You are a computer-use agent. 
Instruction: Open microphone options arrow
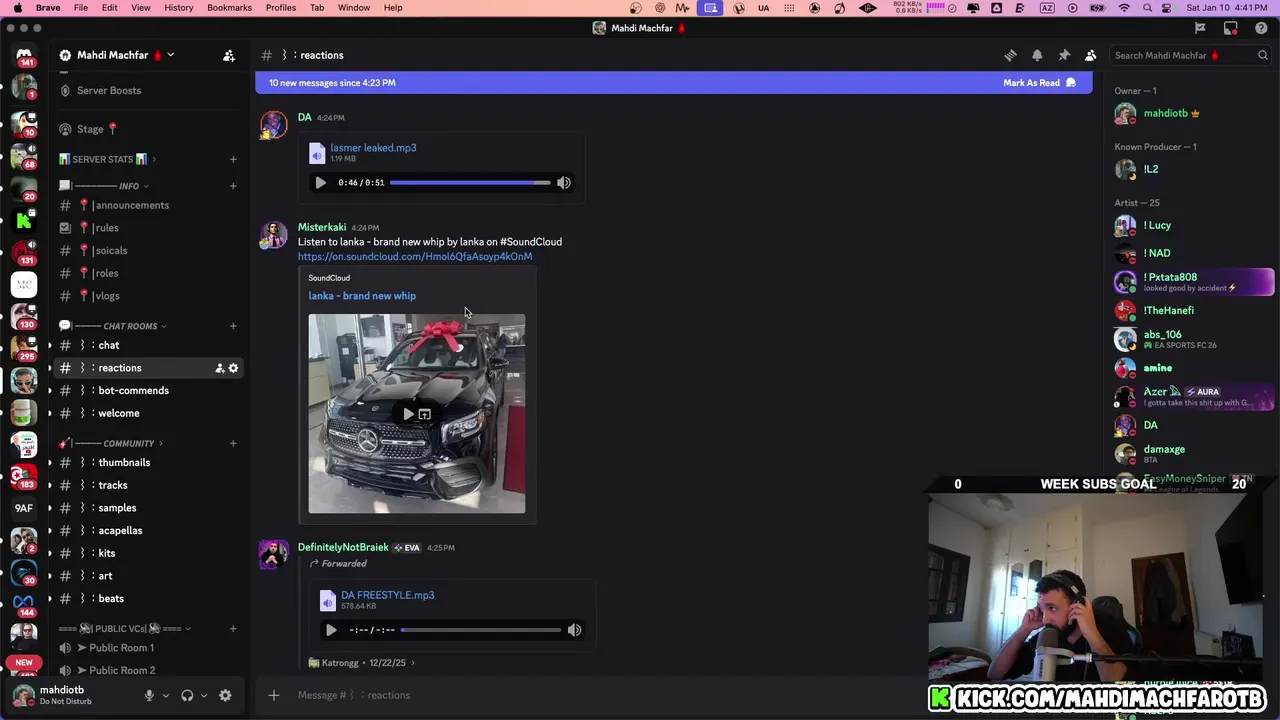166,695
